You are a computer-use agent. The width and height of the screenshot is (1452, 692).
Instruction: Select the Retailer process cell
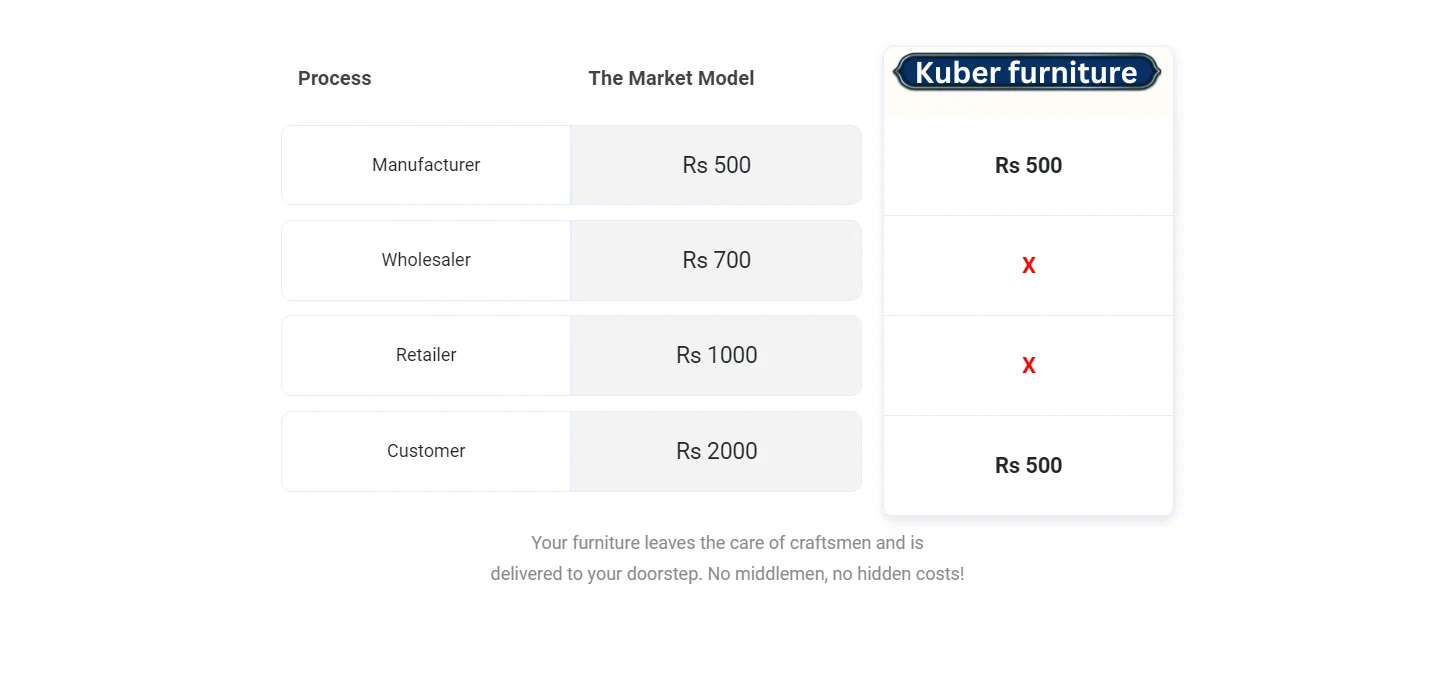click(x=426, y=355)
